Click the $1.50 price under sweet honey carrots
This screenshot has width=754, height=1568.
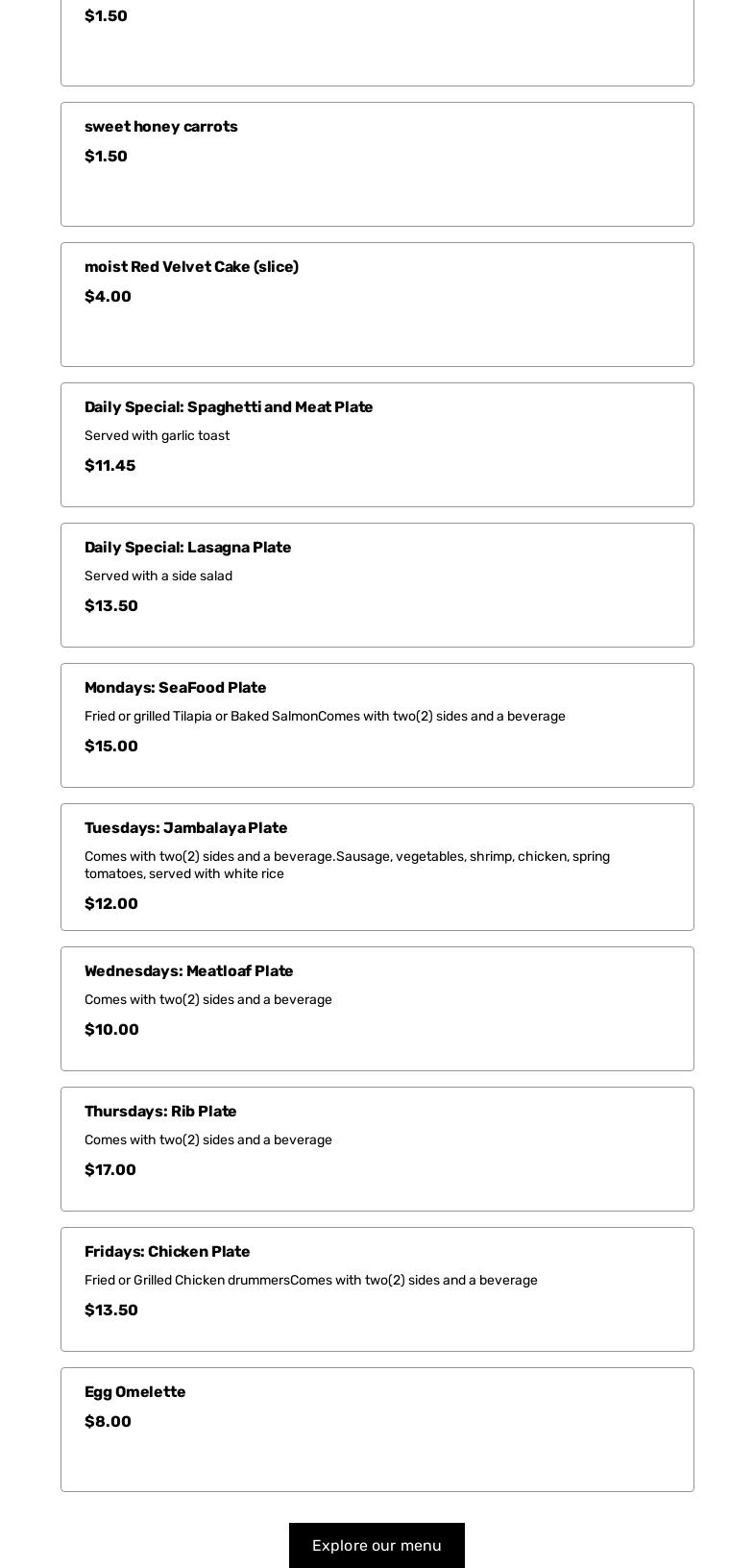pos(106,156)
